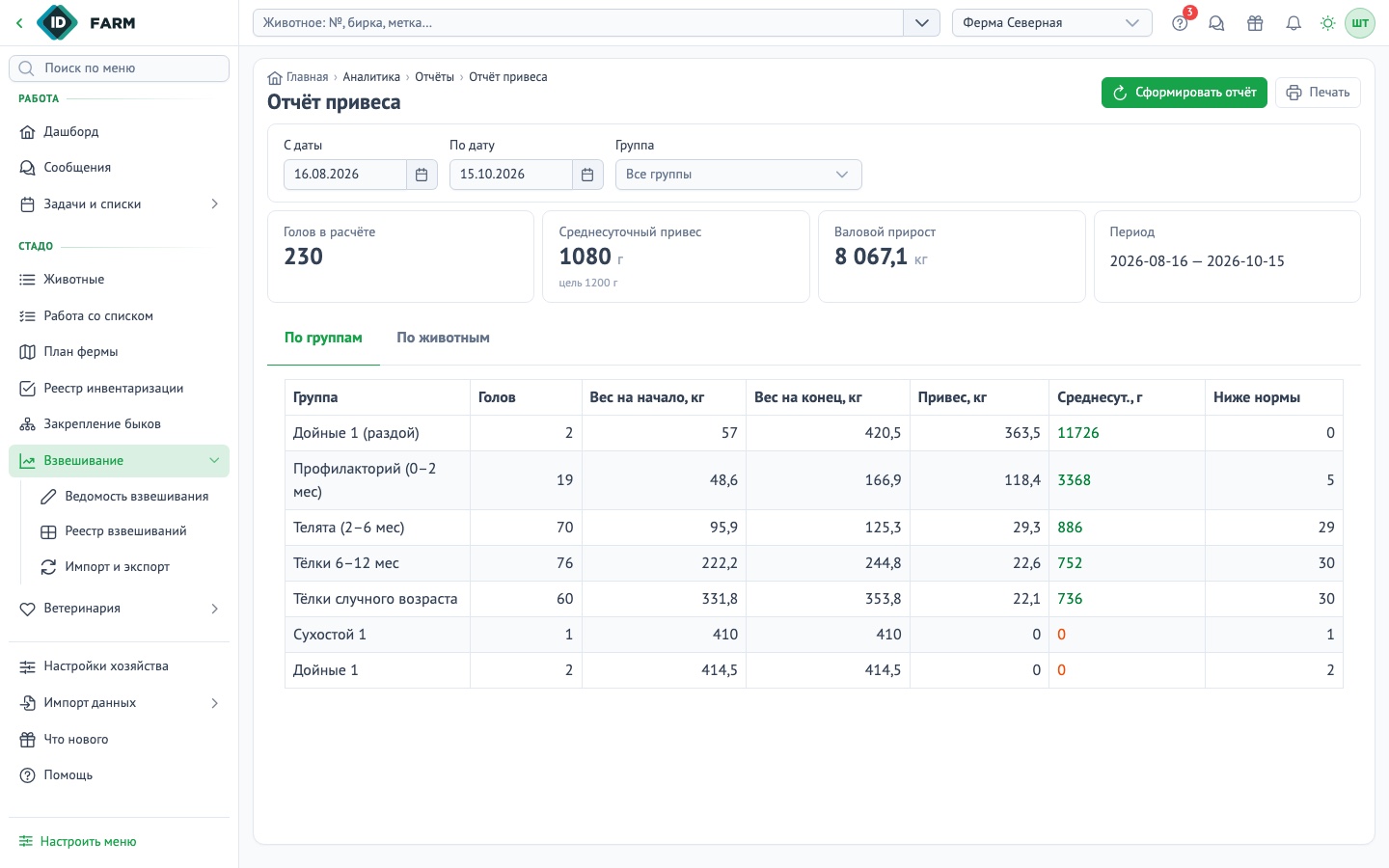Image resolution: width=1389 pixels, height=868 pixels.
Task: Click the Печать button
Action: tap(1318, 93)
